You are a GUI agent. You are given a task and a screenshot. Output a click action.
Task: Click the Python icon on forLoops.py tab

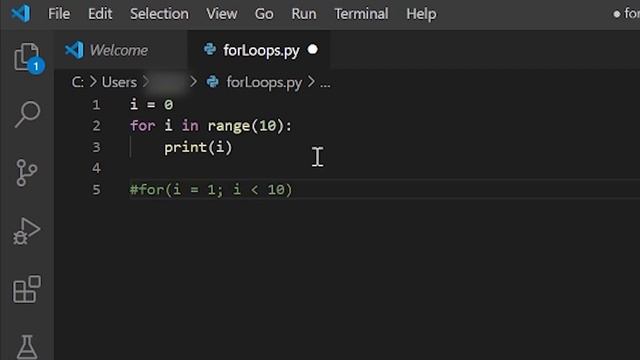(210, 49)
